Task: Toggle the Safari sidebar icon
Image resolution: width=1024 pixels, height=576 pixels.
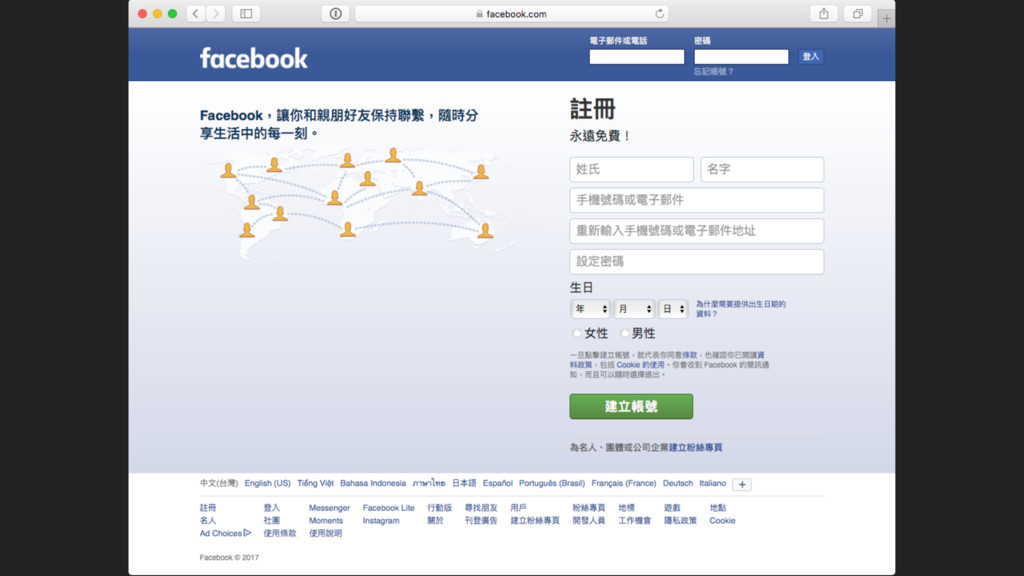Action: 246,14
